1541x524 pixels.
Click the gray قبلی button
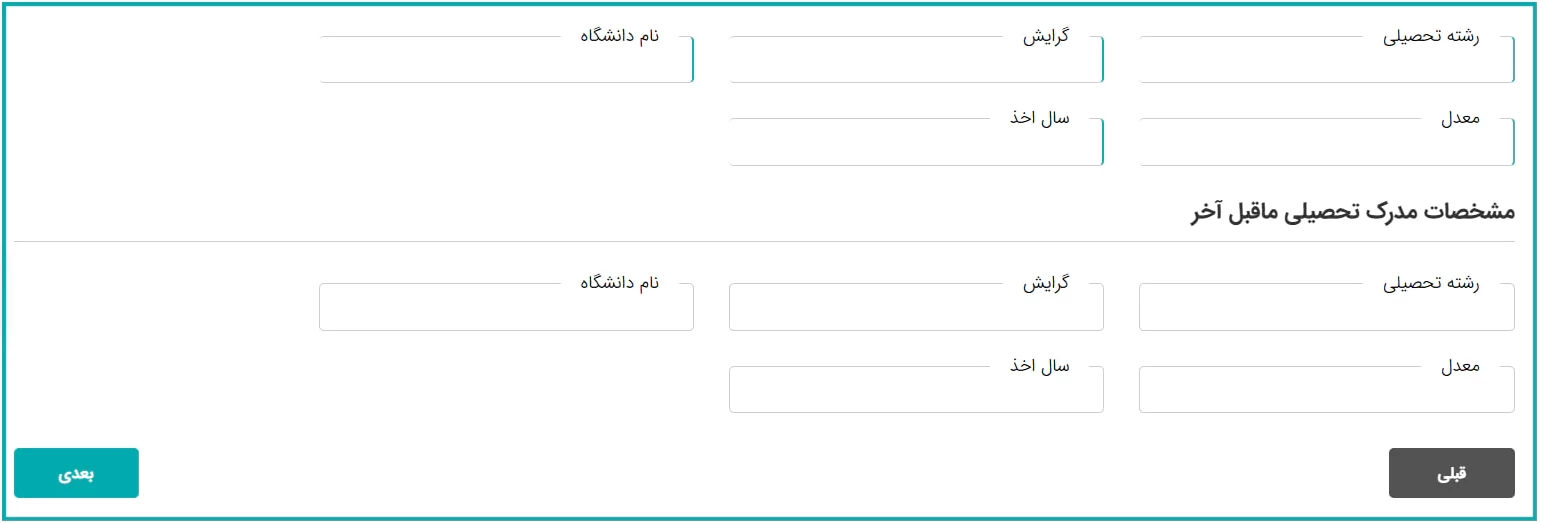click(x=1451, y=473)
